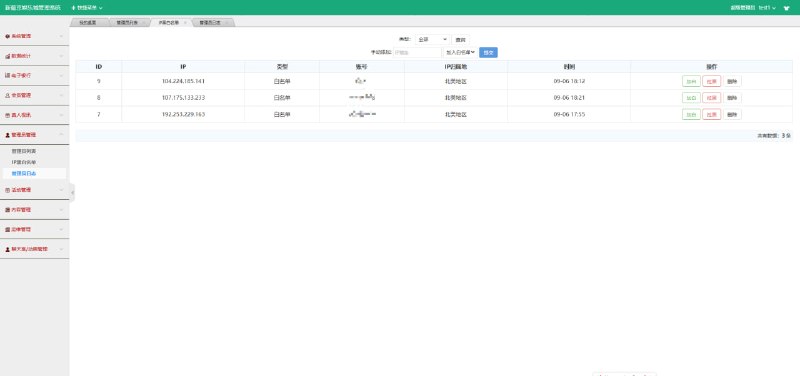This screenshot has width=800, height=376.
Task: Click the 会员管理 user icon in sidebar
Action: (x=7, y=95)
